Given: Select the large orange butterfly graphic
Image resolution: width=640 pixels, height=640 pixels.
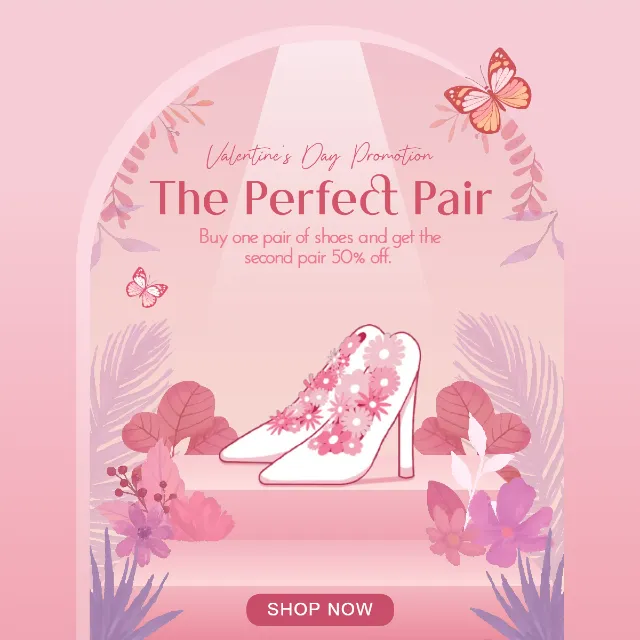Looking at the screenshot, I should click(x=489, y=92).
